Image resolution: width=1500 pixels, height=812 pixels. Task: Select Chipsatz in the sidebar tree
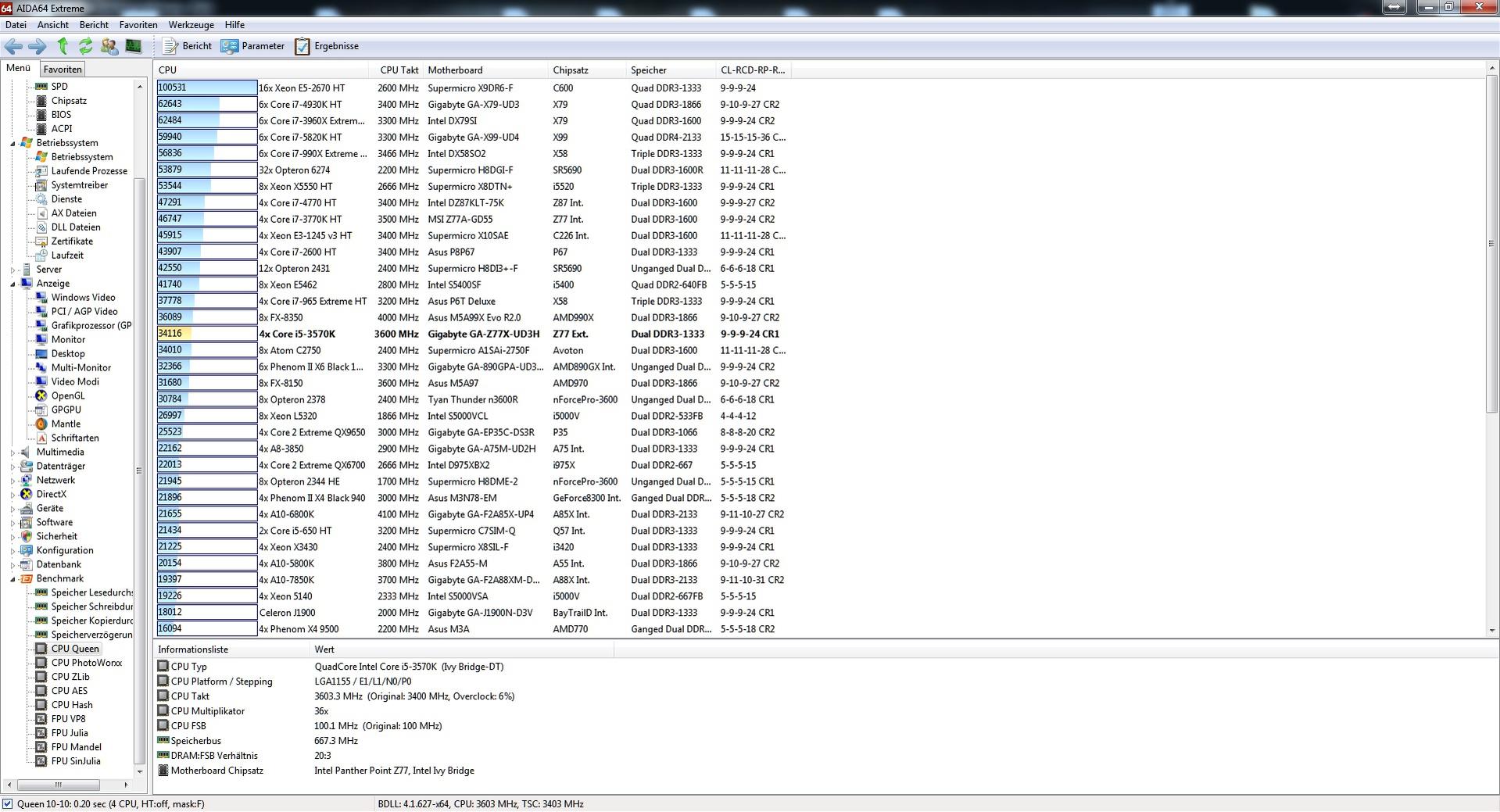(x=69, y=101)
